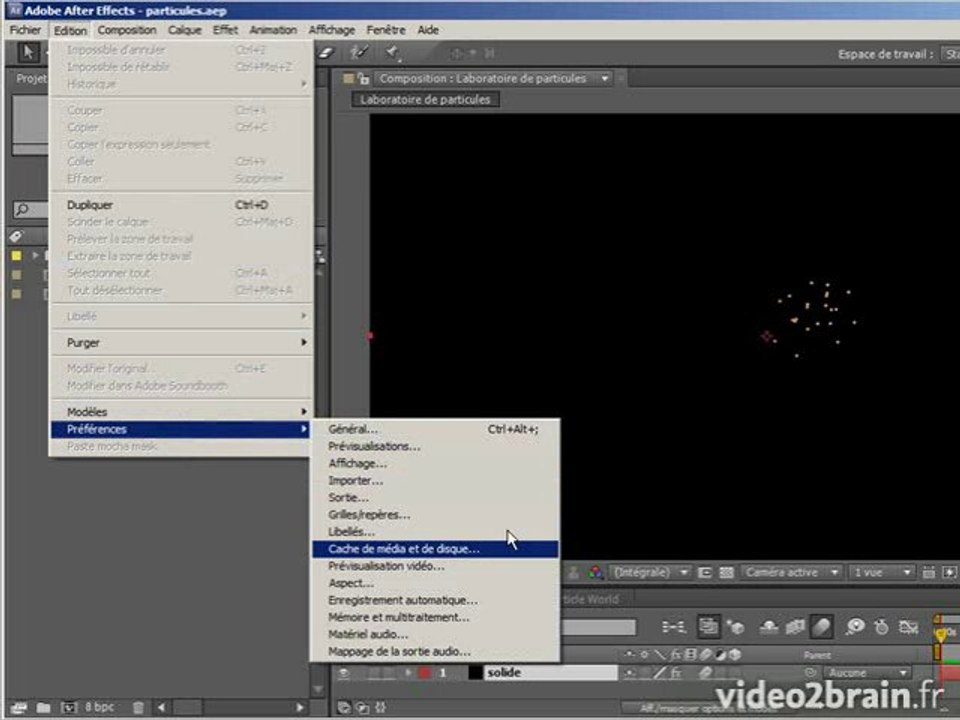
Task: Click the Brainstorm icon in timeline
Action: click(x=855, y=626)
